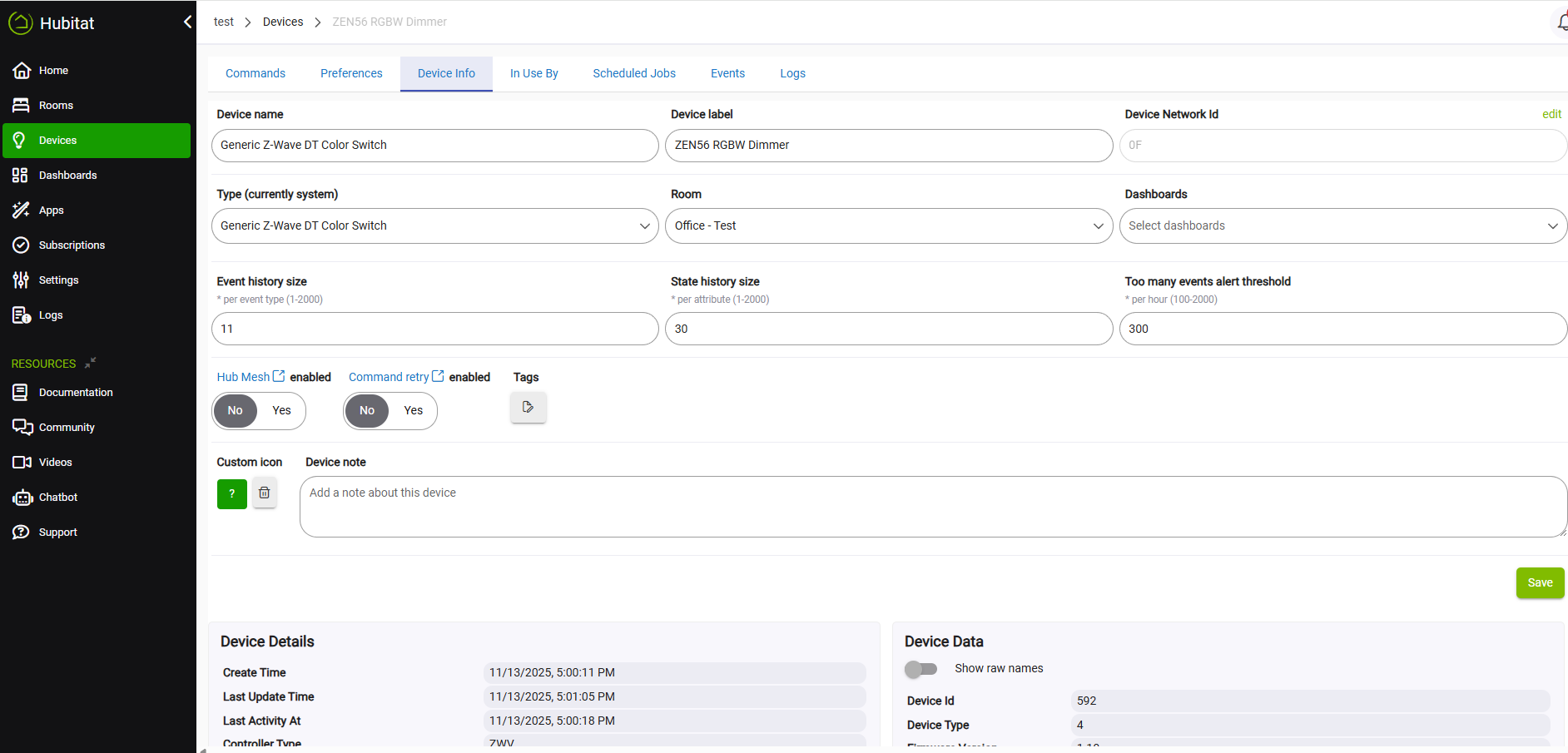The width and height of the screenshot is (1568, 753).
Task: Click the Device note text area
Action: (932, 507)
